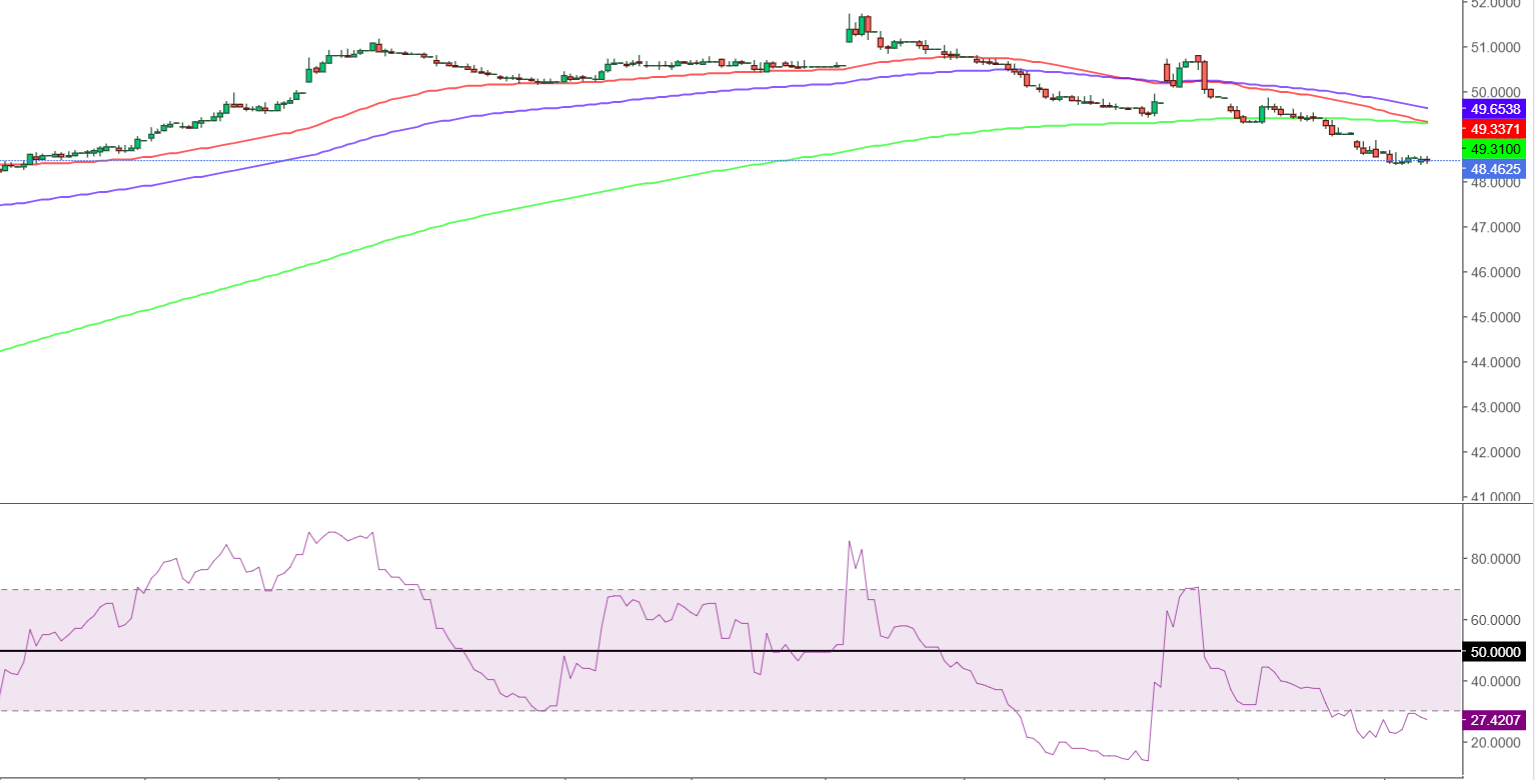Click the red moving average label 49.3371

click(1494, 129)
